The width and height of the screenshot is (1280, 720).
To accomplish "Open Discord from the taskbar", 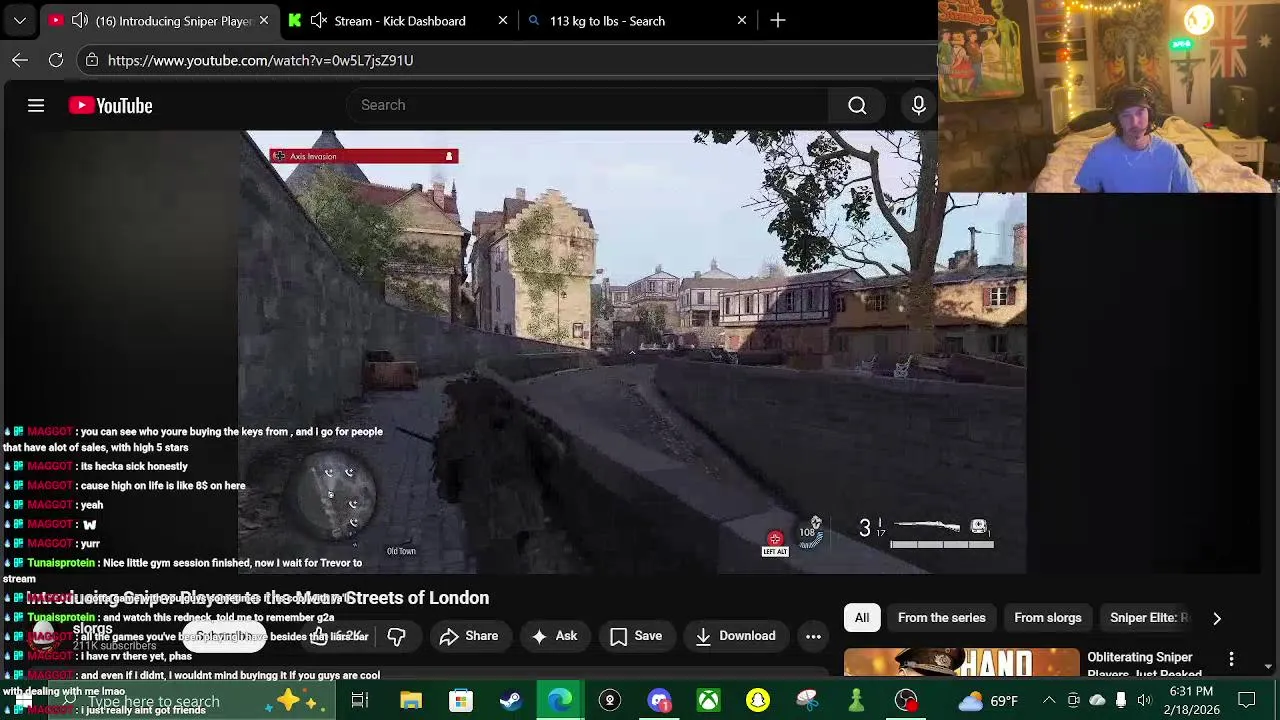I will pyautogui.click(x=659, y=701).
